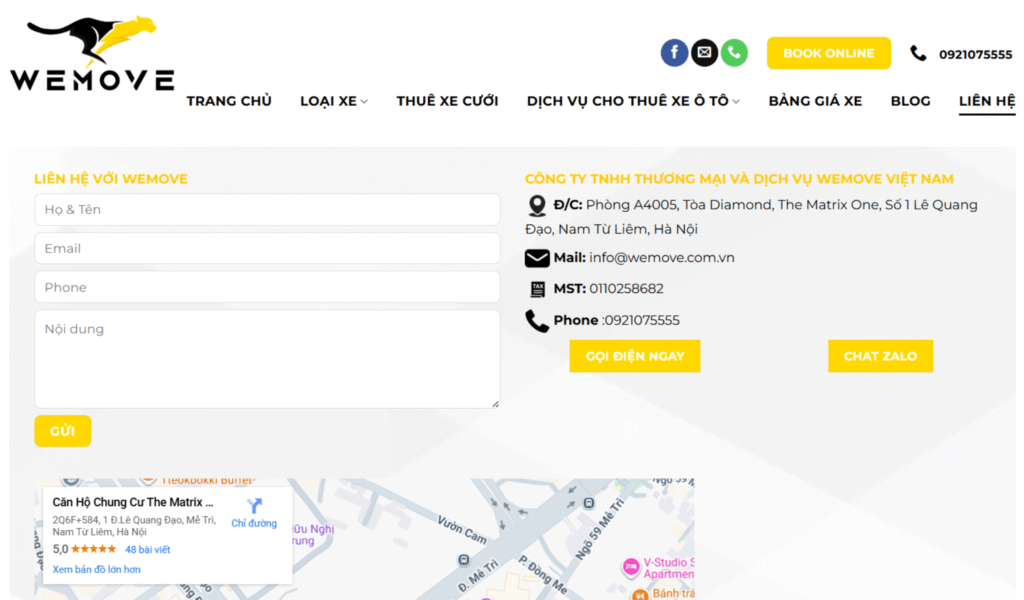Click the WEMOVE cheetah logo
Screen dimensions: 1024x600
click(92, 54)
